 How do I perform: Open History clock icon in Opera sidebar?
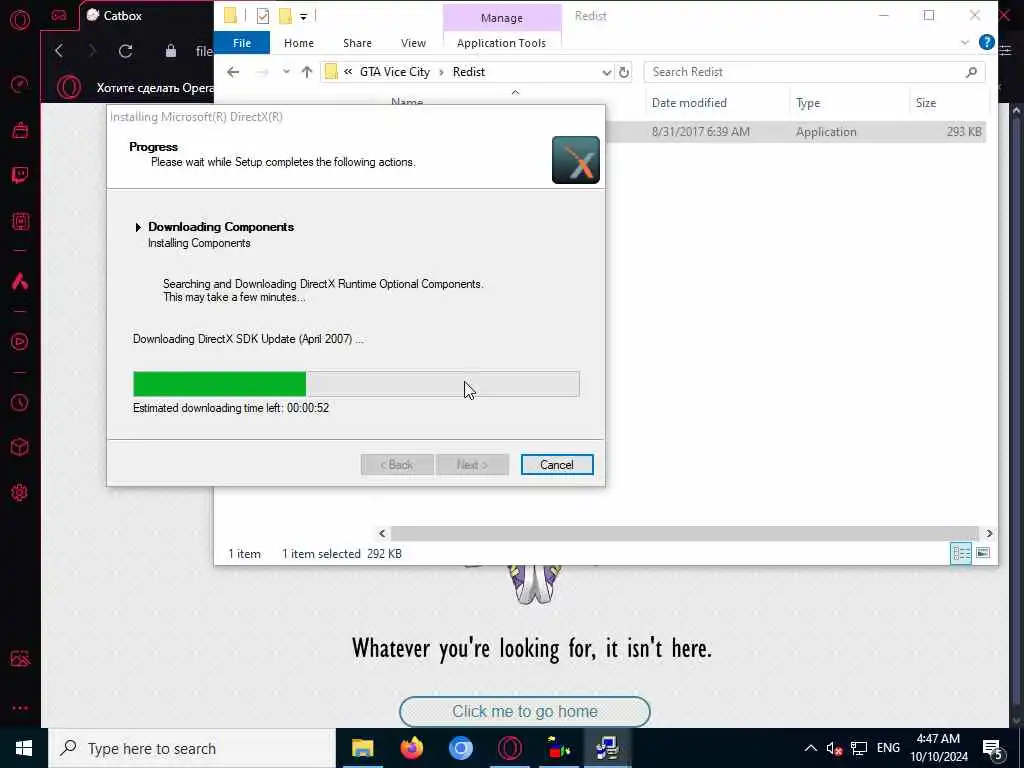(20, 402)
